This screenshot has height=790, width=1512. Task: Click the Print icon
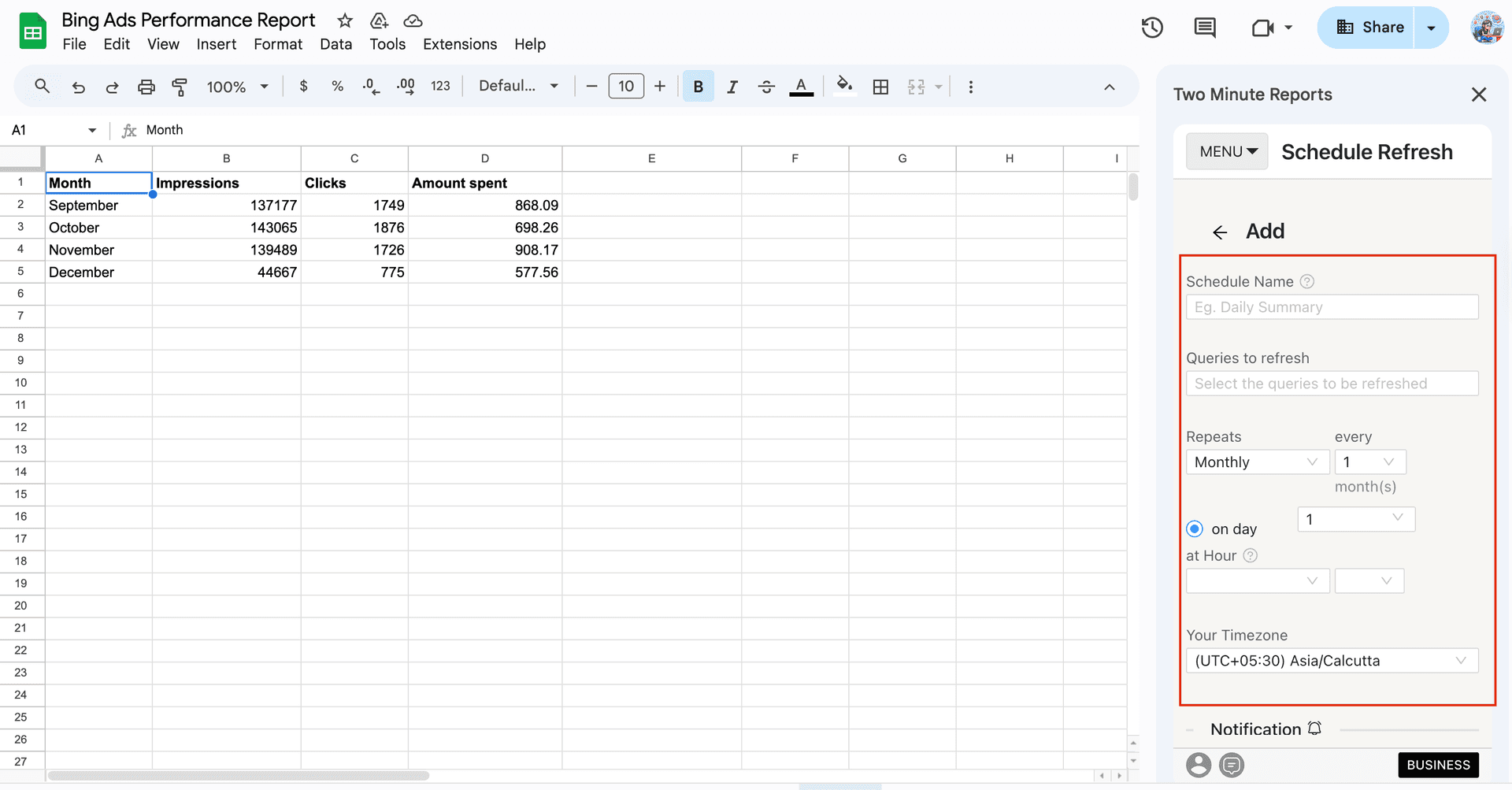click(x=146, y=87)
